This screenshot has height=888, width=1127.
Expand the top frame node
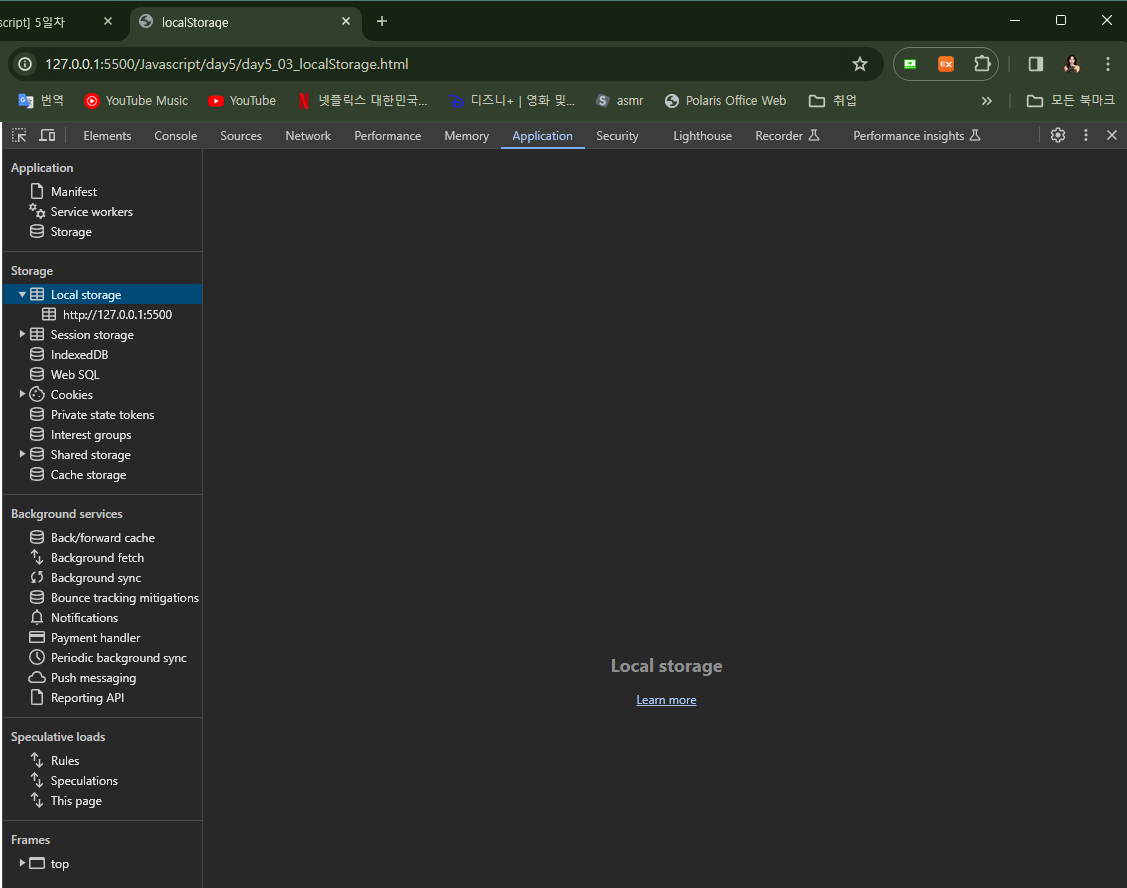click(x=22, y=863)
